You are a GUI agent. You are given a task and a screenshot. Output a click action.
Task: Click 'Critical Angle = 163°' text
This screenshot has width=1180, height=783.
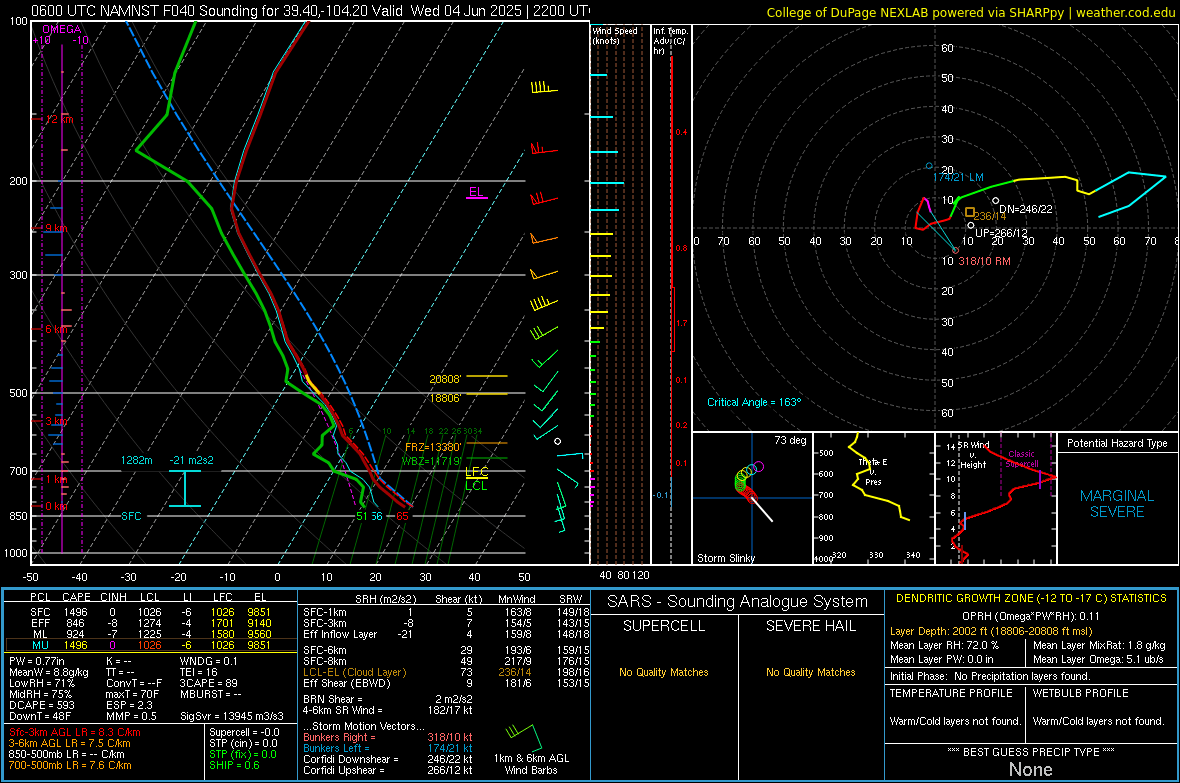coord(754,402)
